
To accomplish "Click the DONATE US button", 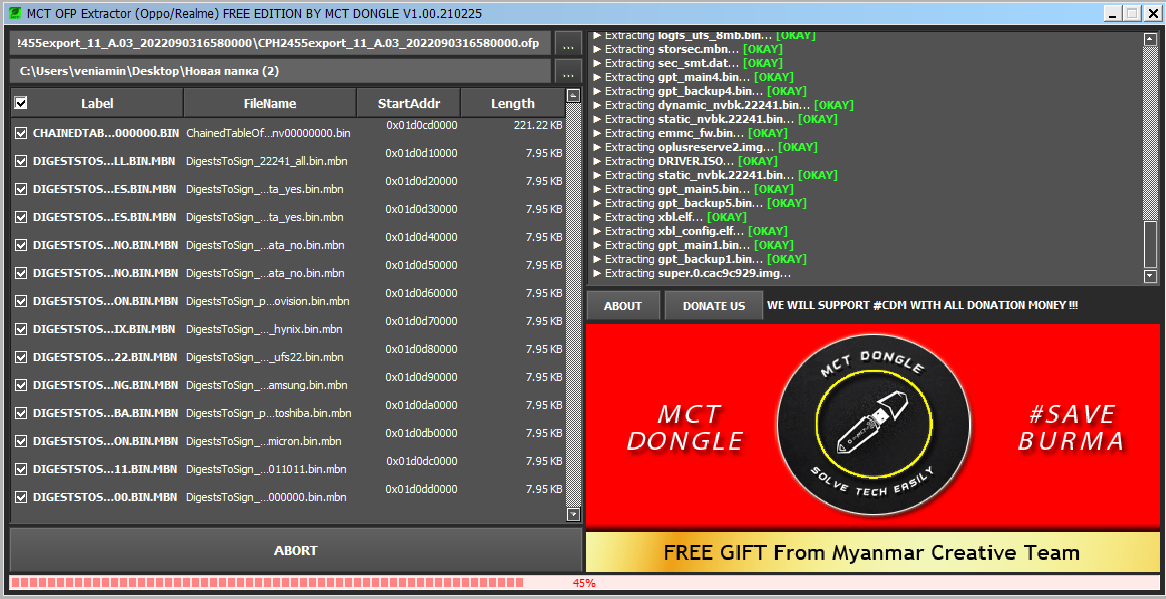I will 714,305.
